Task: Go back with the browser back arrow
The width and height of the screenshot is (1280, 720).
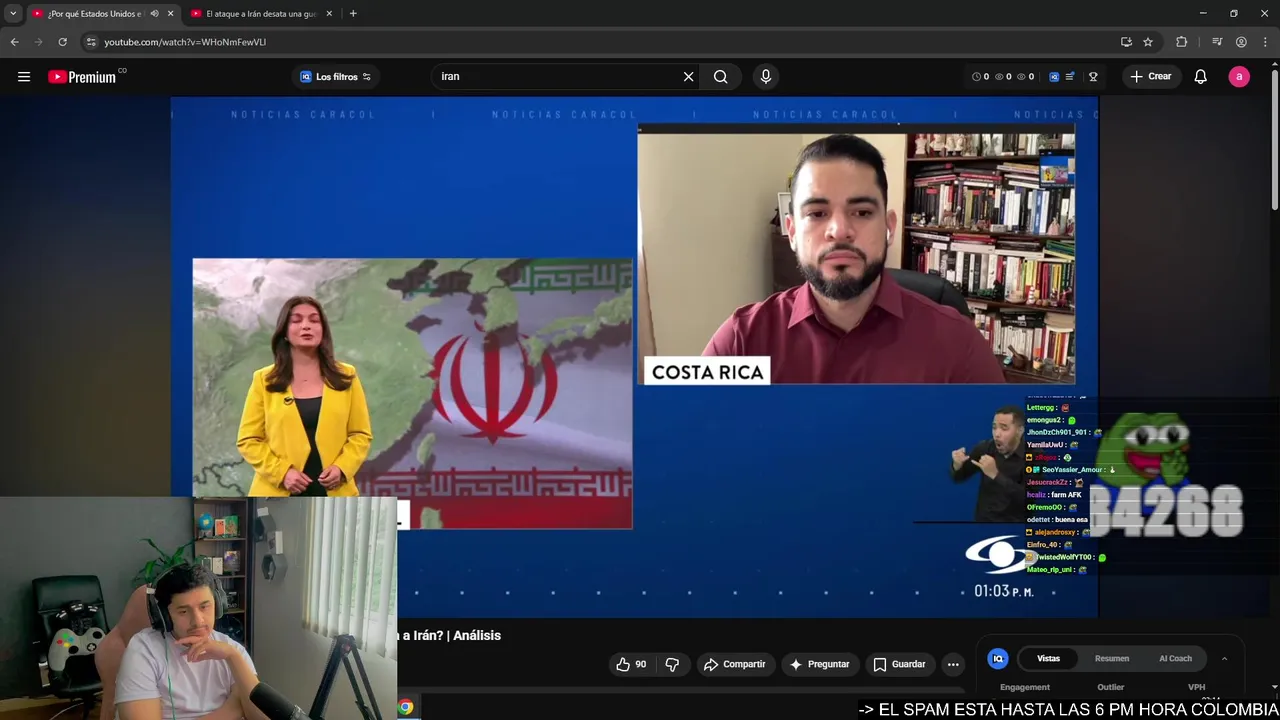Action: coord(14,42)
